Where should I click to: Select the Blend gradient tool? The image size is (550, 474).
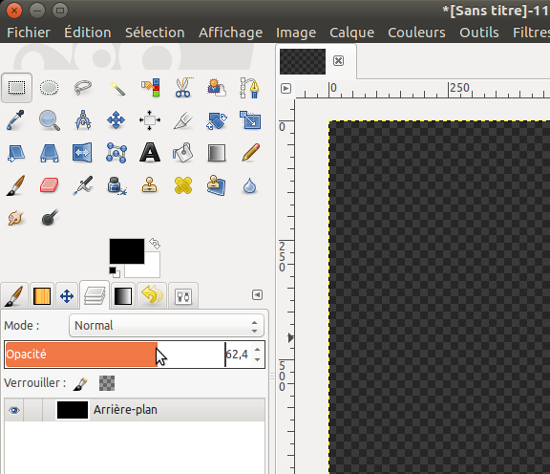pyautogui.click(x=216, y=153)
